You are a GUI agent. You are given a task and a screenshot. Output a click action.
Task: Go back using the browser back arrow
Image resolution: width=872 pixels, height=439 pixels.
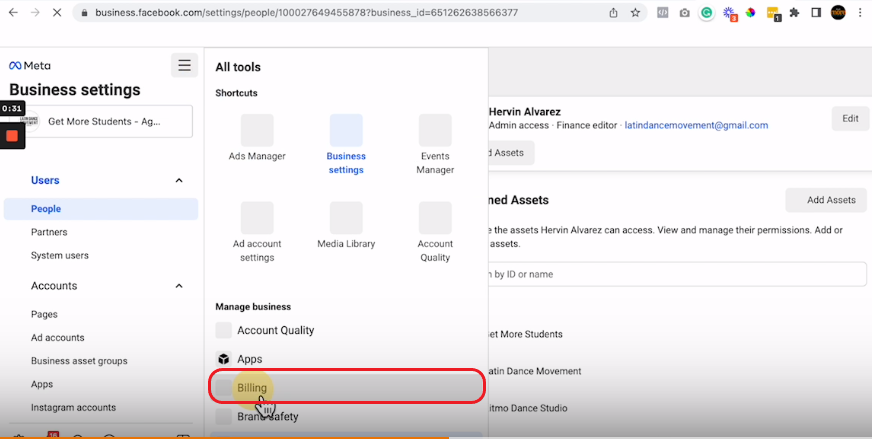(13, 12)
